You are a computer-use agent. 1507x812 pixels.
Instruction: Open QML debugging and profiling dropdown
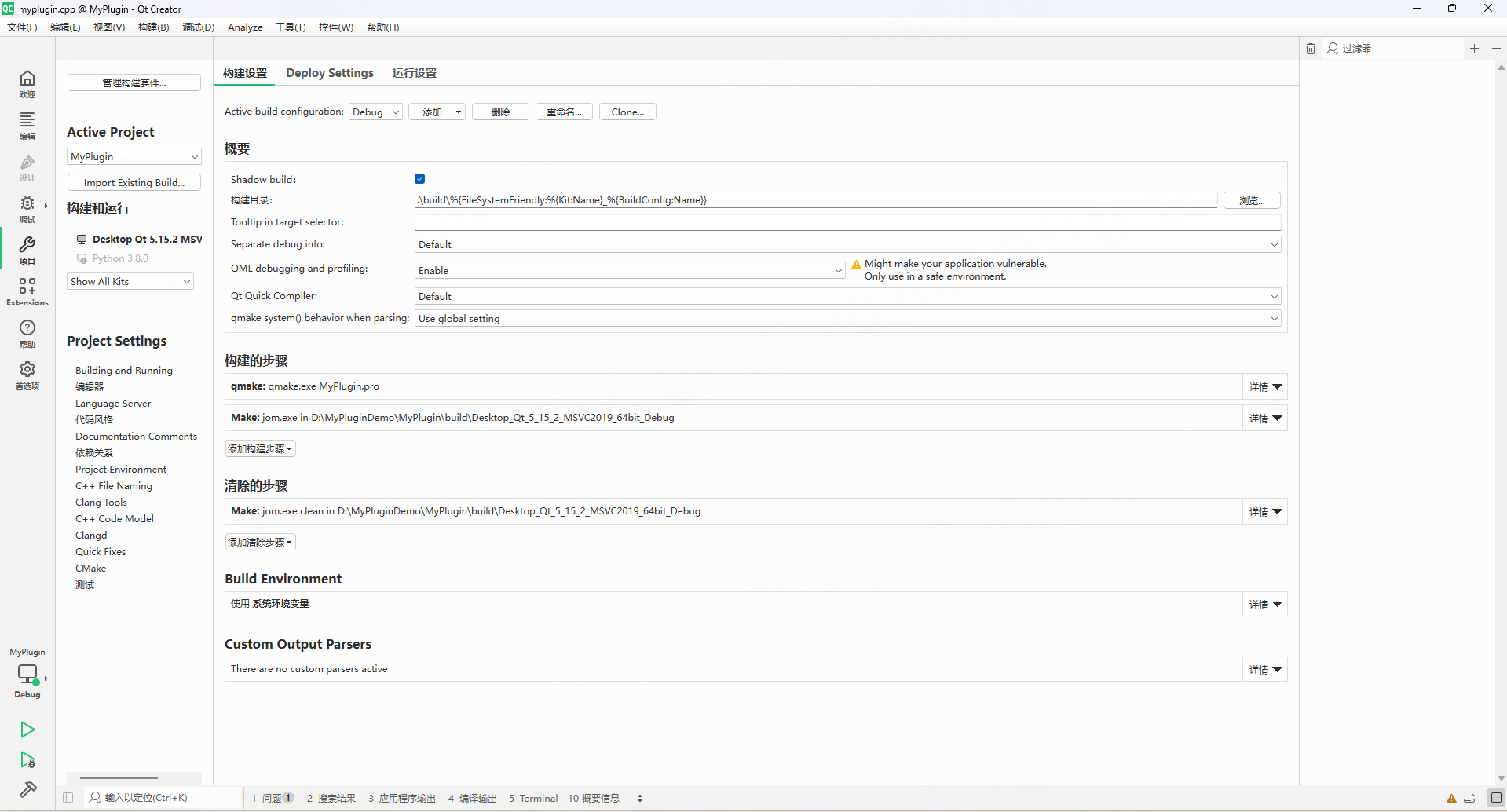click(630, 270)
